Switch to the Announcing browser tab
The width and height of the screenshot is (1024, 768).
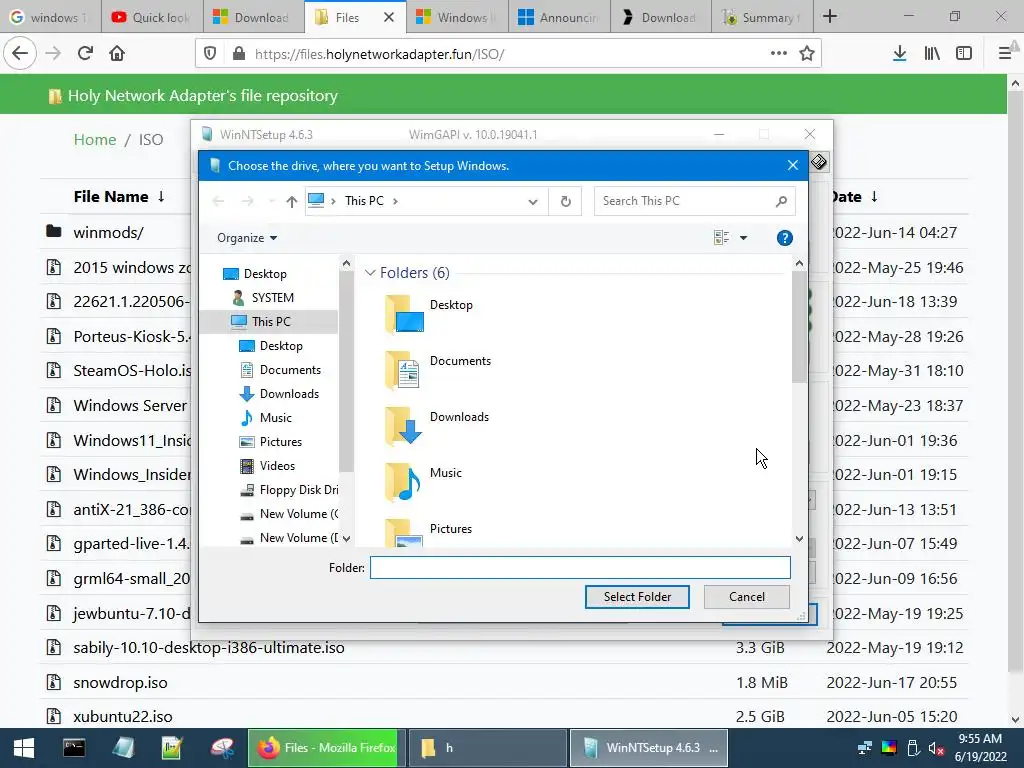click(x=559, y=17)
